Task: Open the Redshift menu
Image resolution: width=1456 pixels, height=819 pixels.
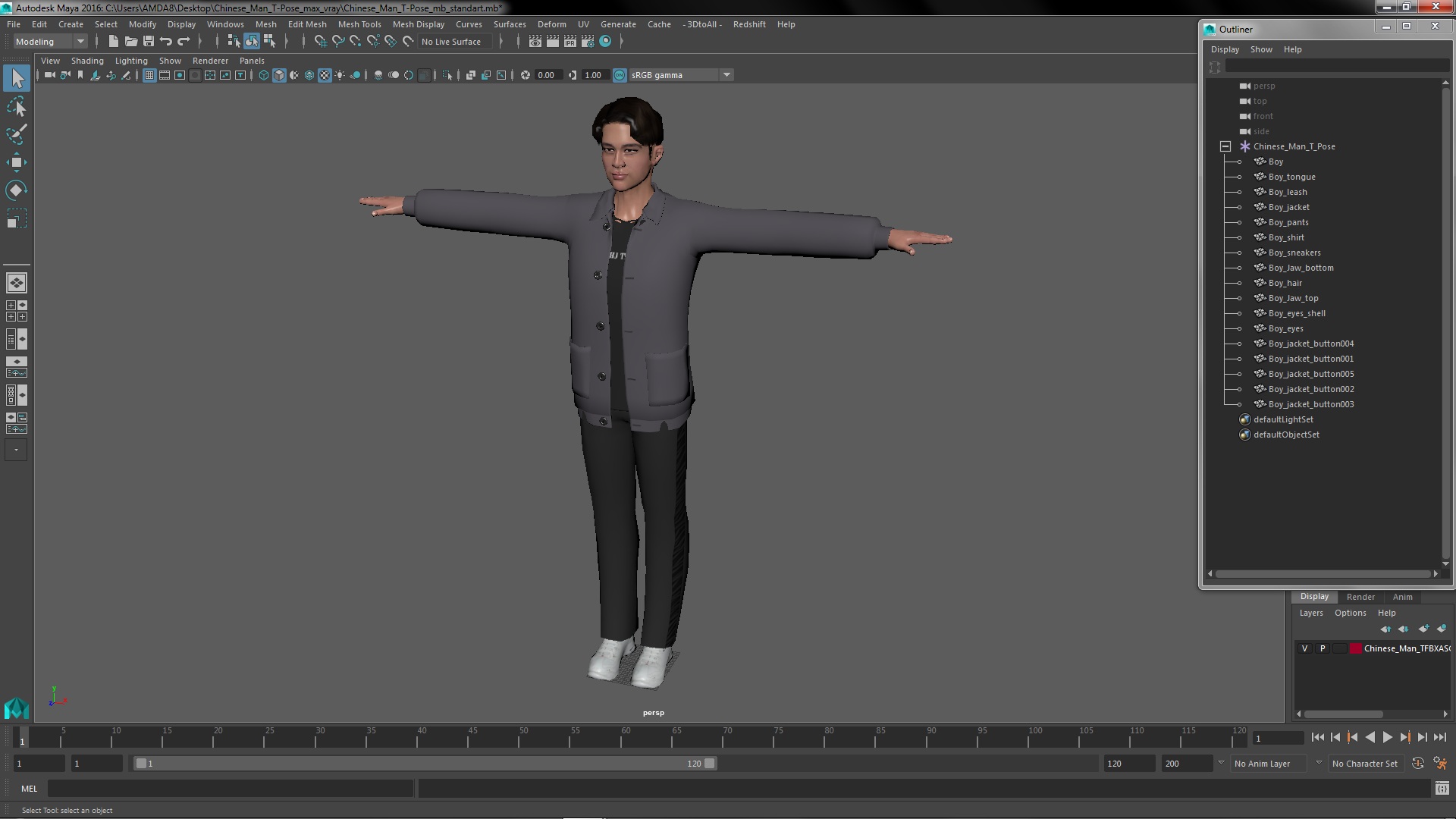Action: (749, 24)
